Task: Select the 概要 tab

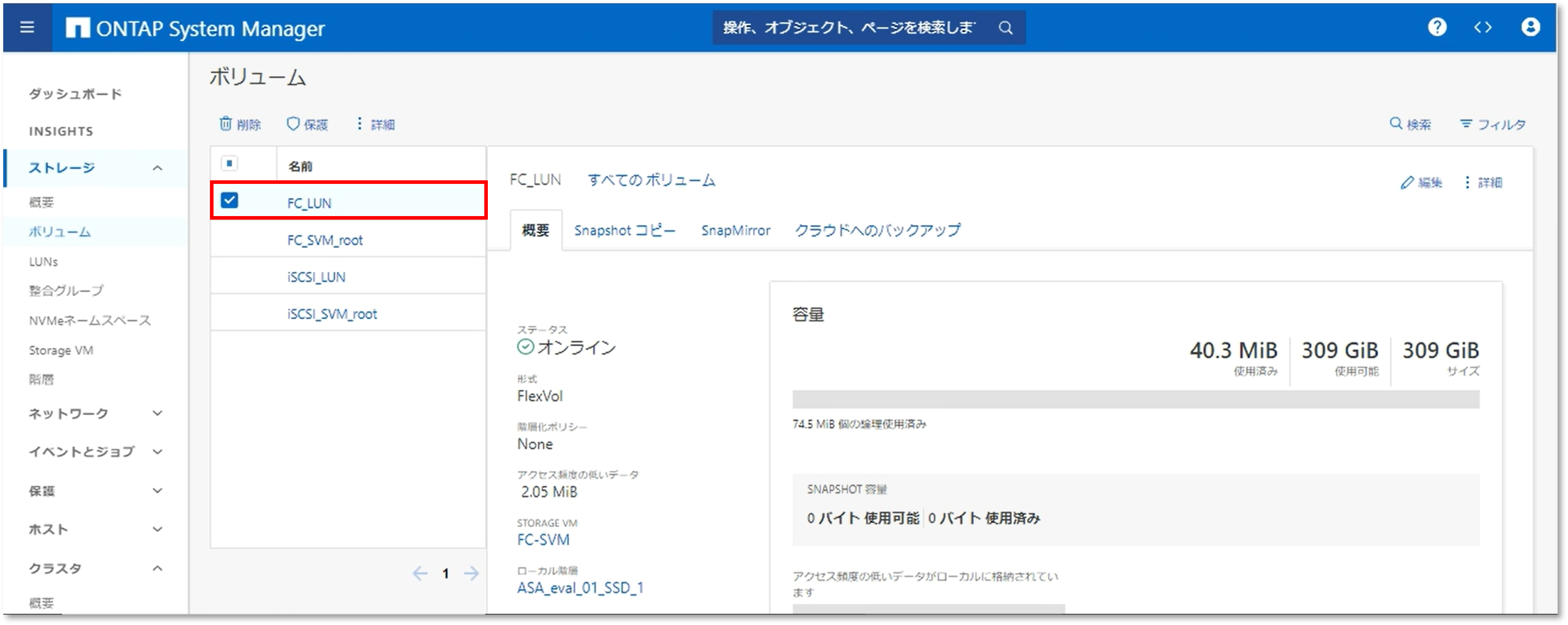Action: pyautogui.click(x=536, y=231)
